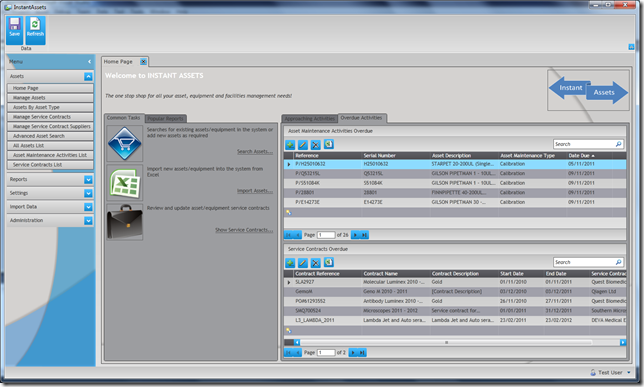Click the Refresh icon in the ribbon

(35, 30)
